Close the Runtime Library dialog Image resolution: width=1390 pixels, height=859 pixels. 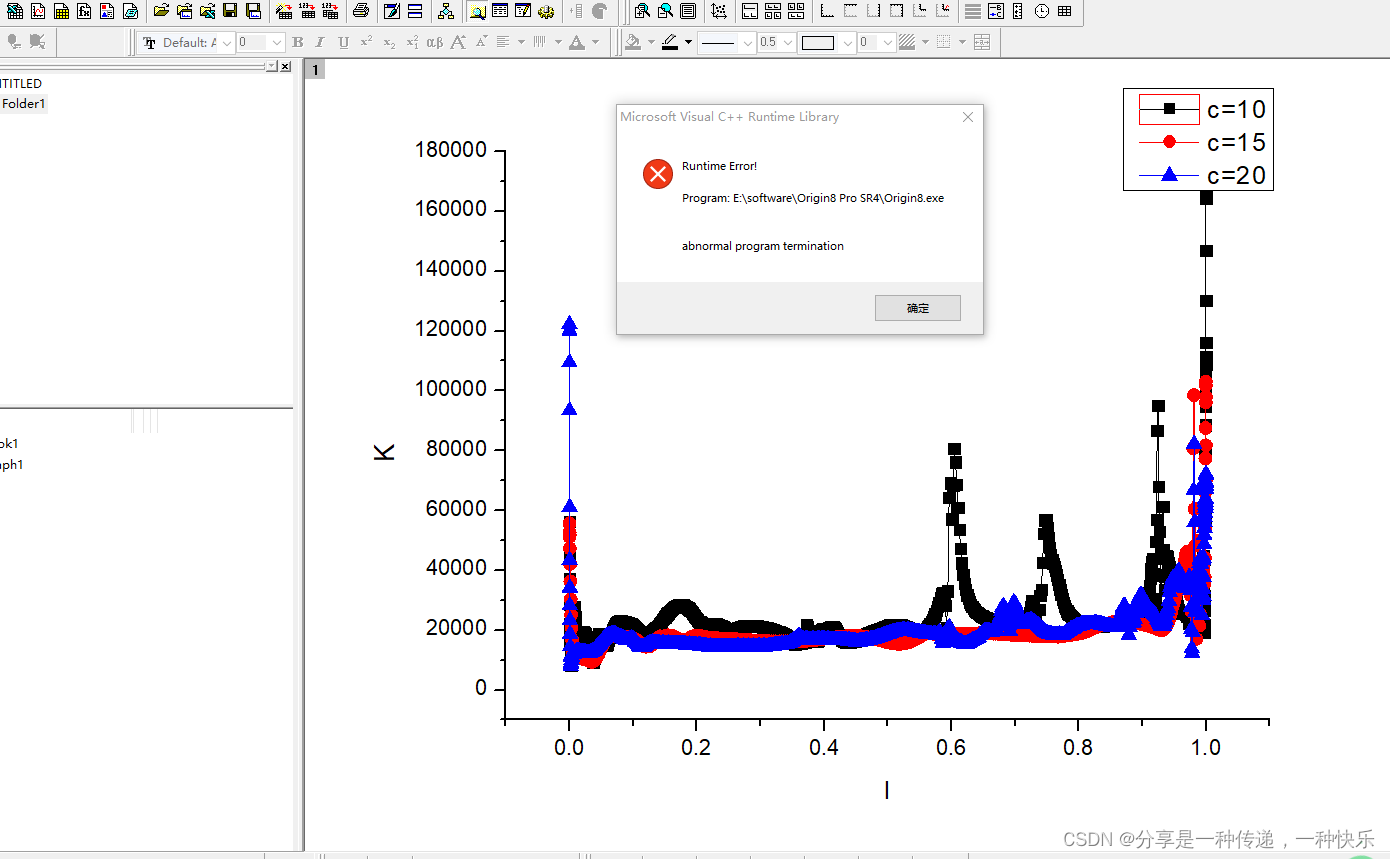967,117
